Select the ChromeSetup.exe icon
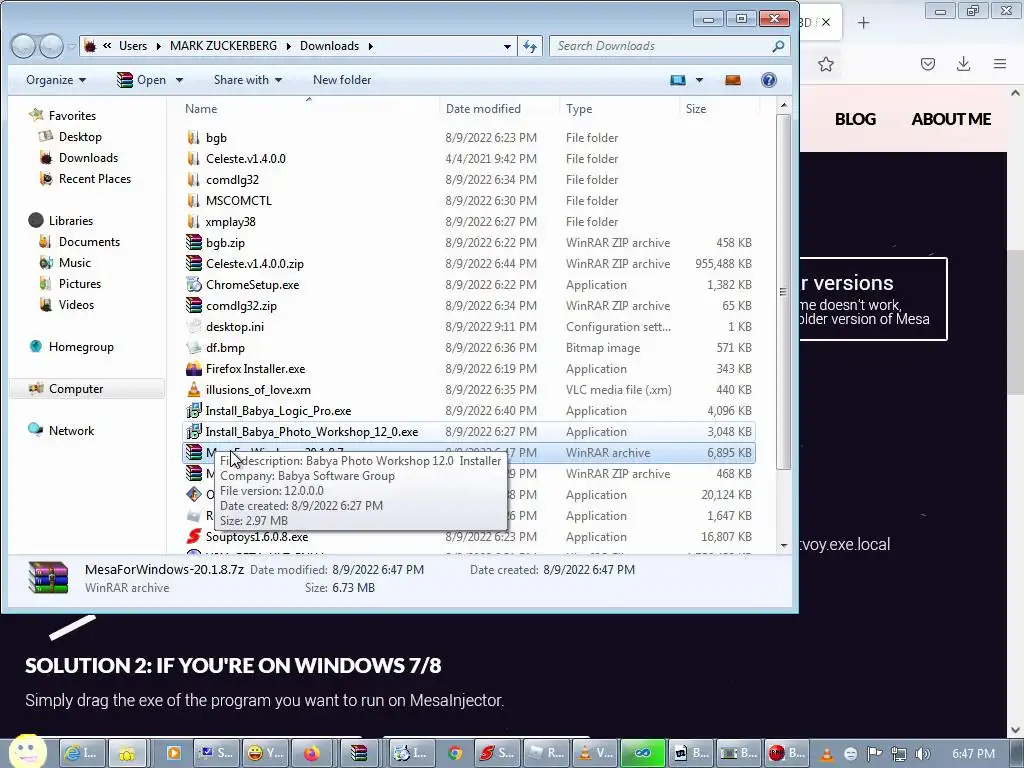The image size is (1024, 768). pos(193,285)
